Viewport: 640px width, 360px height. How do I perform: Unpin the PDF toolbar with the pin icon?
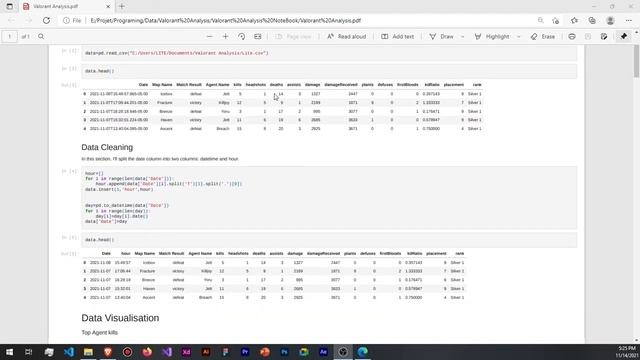[624, 36]
